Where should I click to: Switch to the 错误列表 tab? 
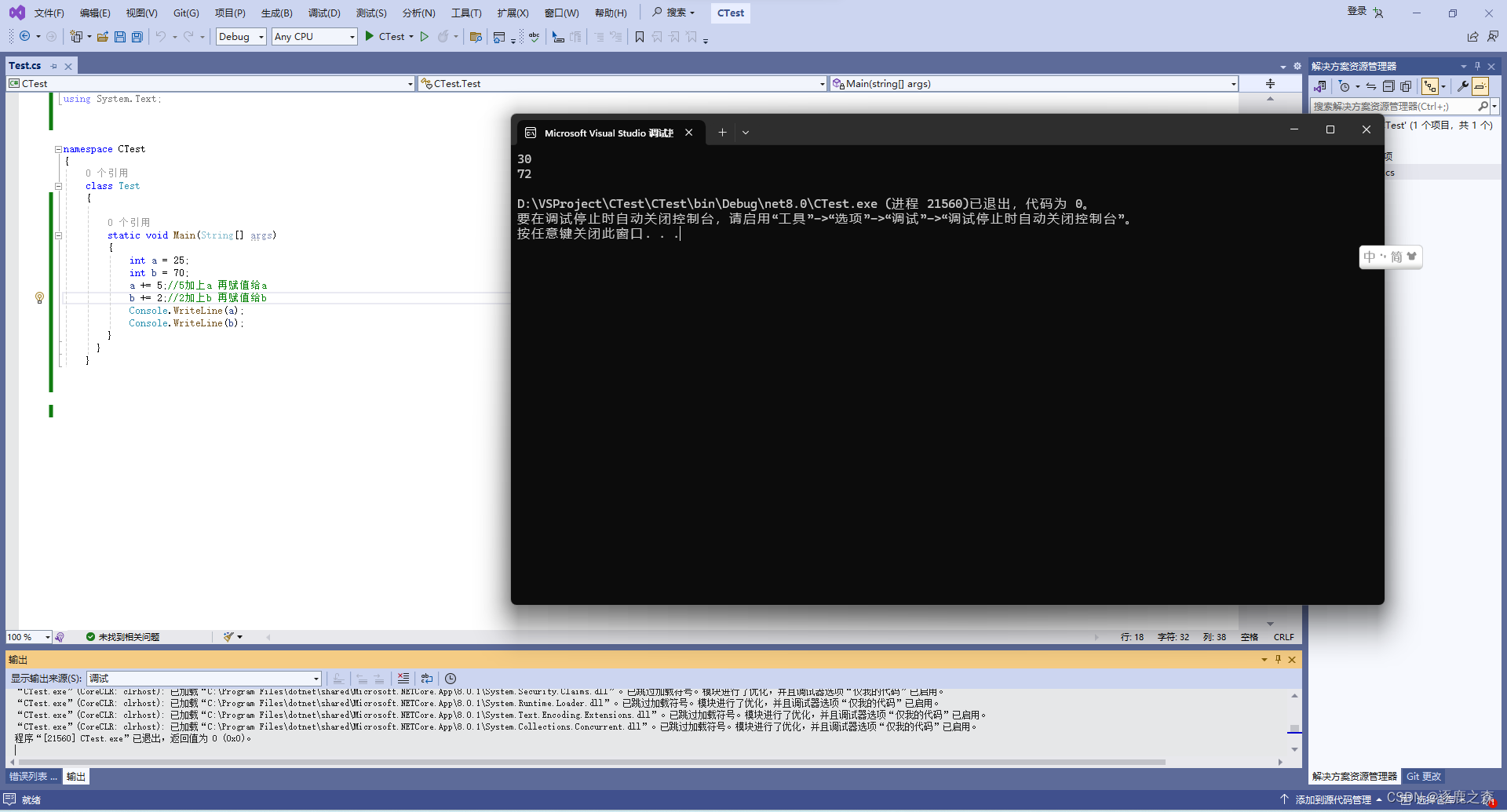[x=32, y=777]
